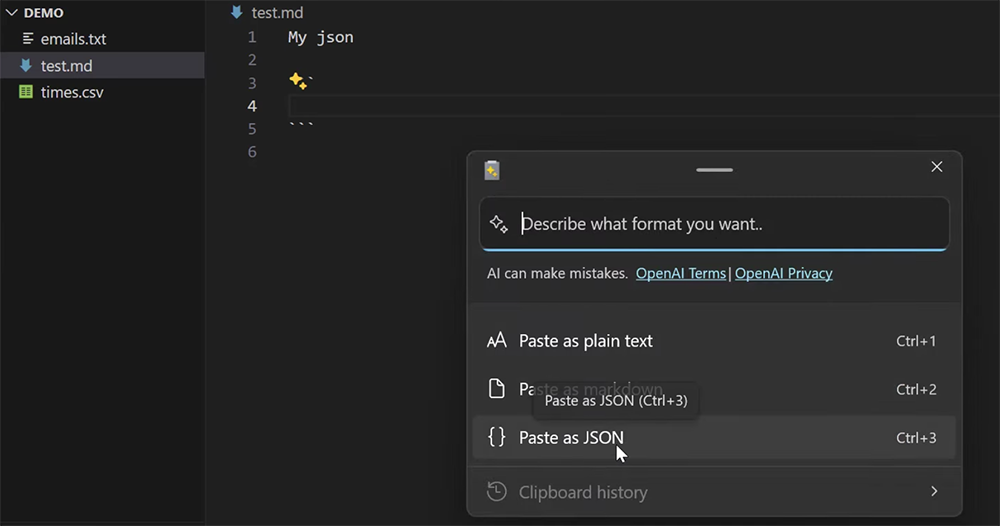Click the curly braces JSON icon
1000x526 pixels.
click(496, 437)
